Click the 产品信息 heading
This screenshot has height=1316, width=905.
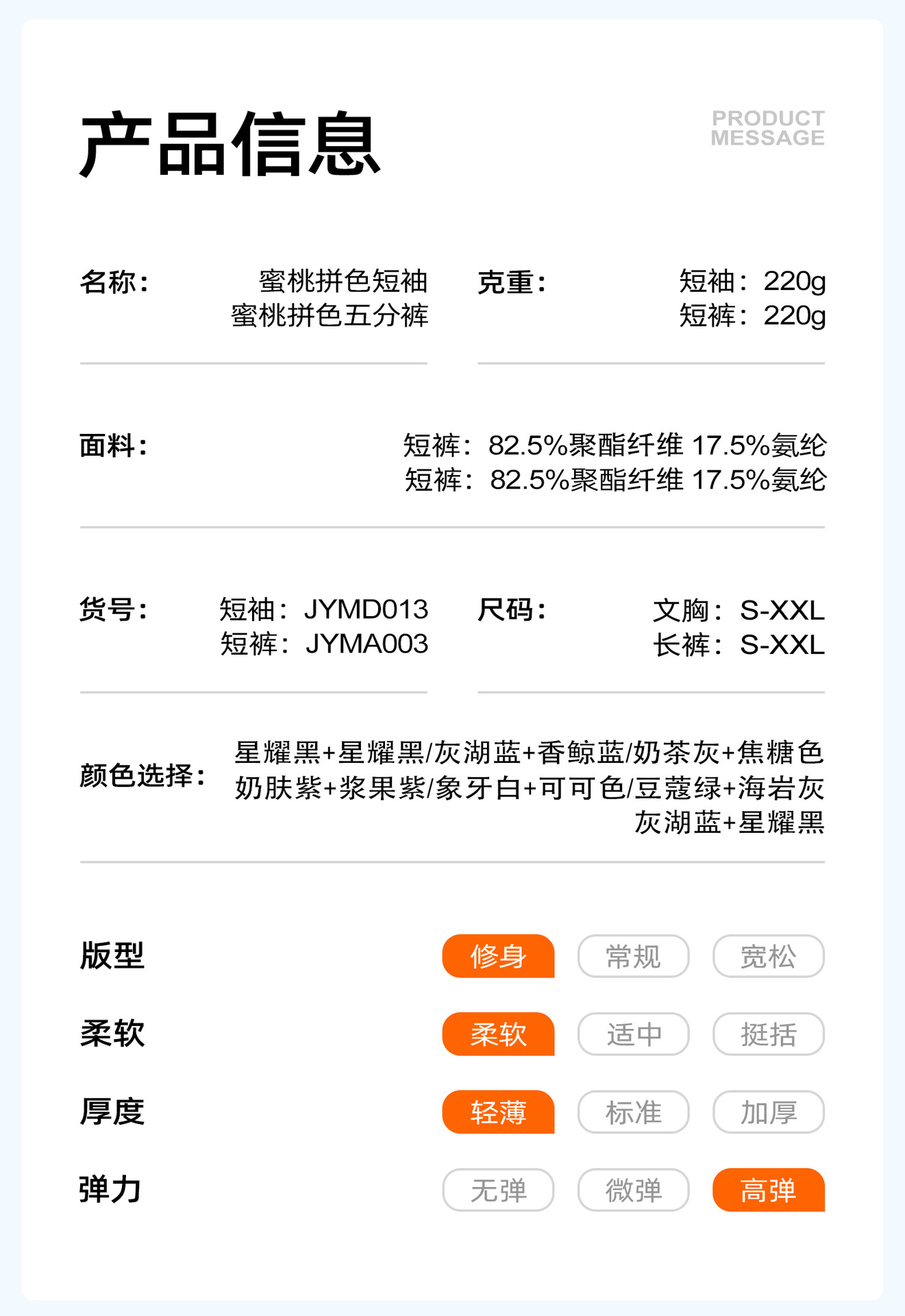coord(230,144)
